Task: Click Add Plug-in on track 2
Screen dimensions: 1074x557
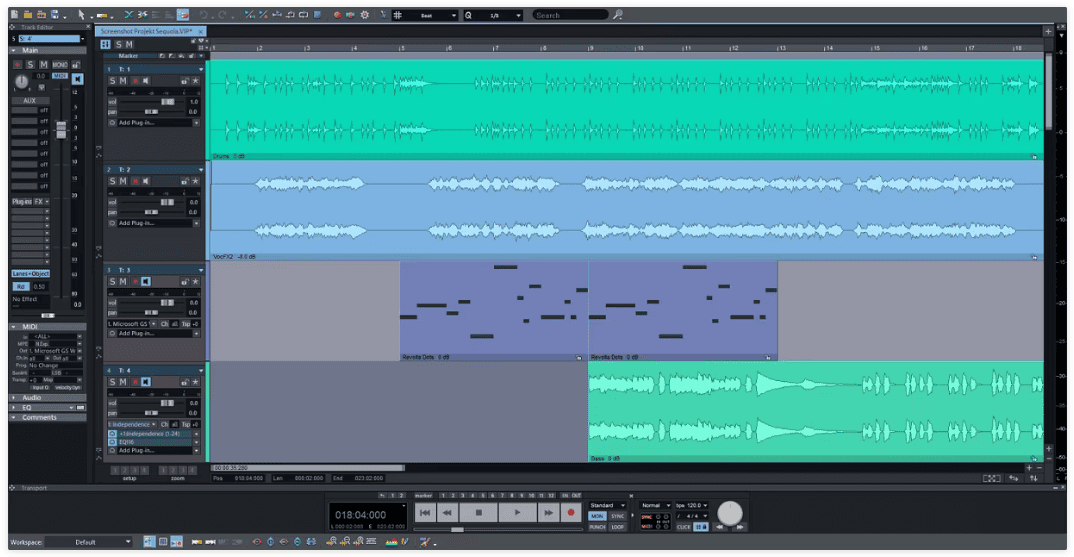Action: tap(154, 223)
